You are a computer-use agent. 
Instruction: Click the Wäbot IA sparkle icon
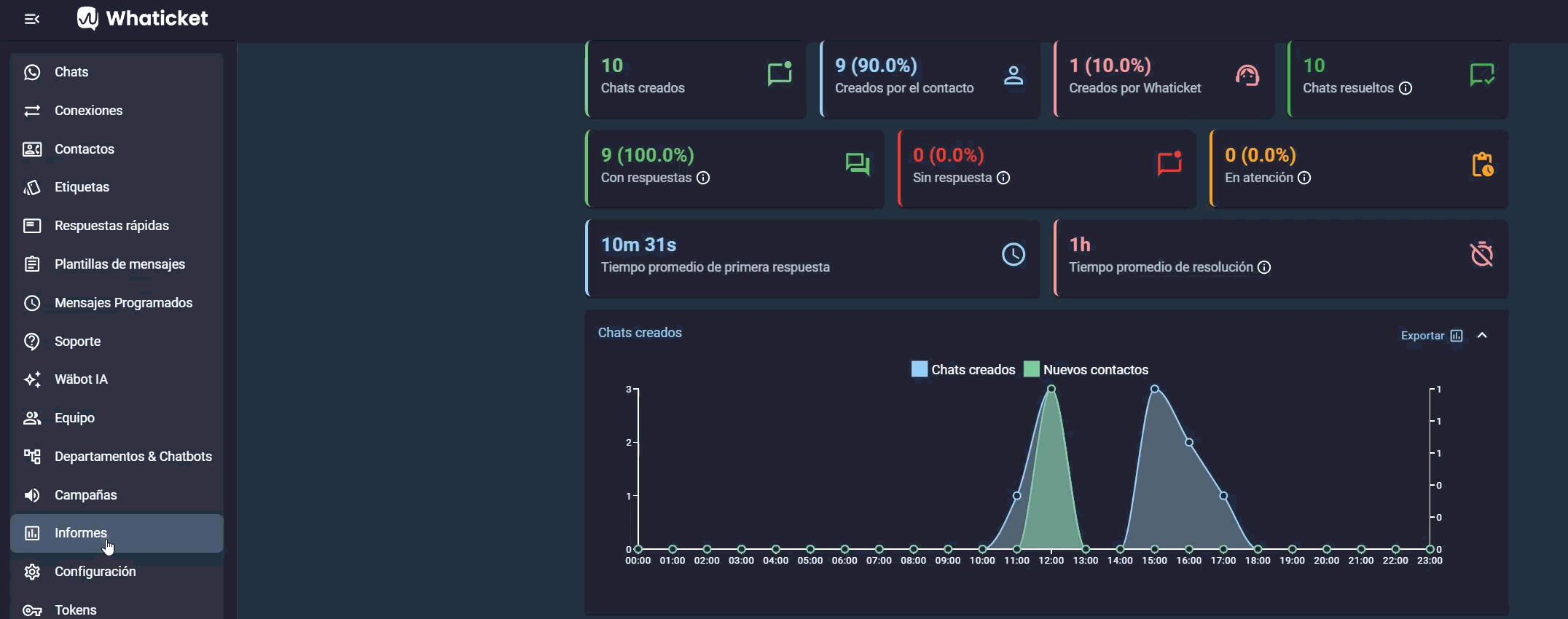[x=32, y=379]
